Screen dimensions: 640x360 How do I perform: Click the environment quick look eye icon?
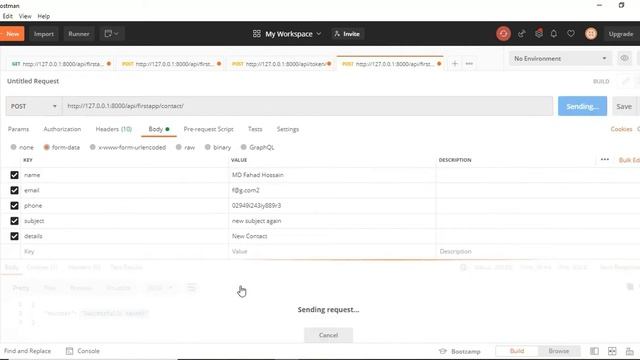(x=624, y=58)
